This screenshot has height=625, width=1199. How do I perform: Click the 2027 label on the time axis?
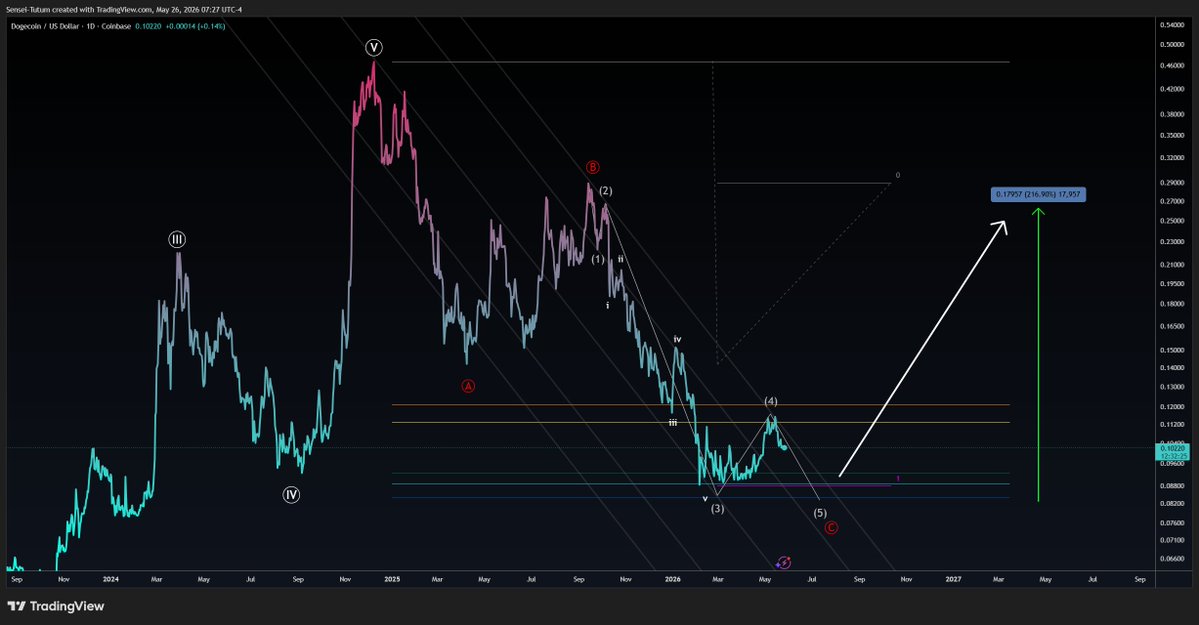(953, 579)
